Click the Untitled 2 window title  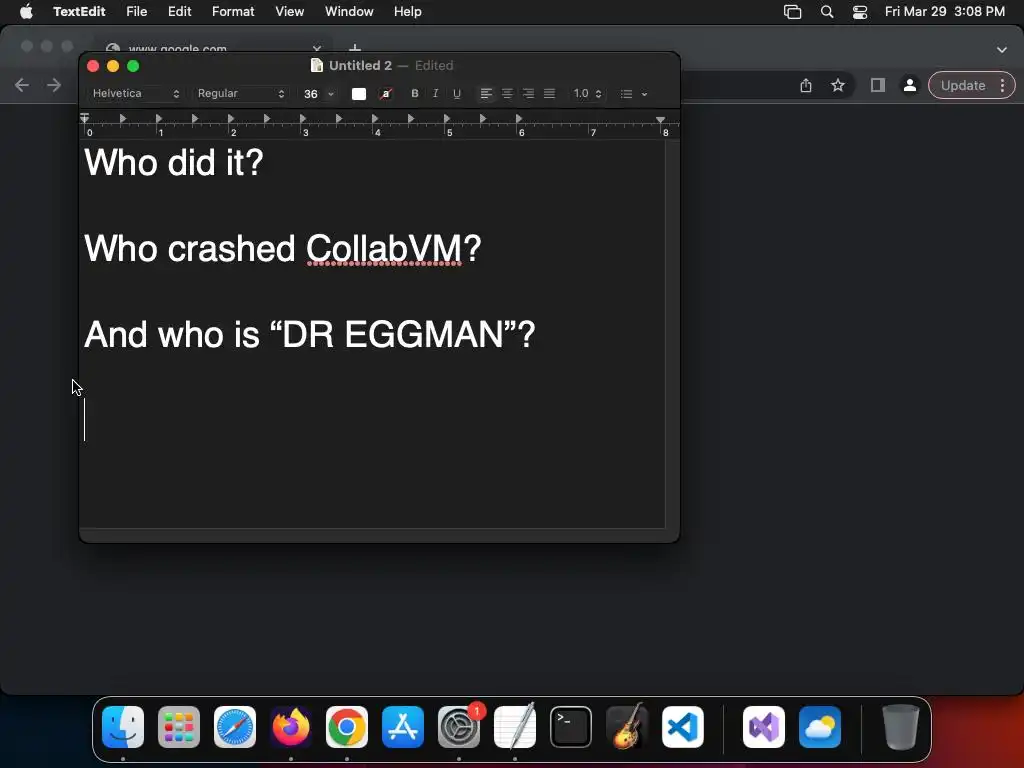pos(360,65)
